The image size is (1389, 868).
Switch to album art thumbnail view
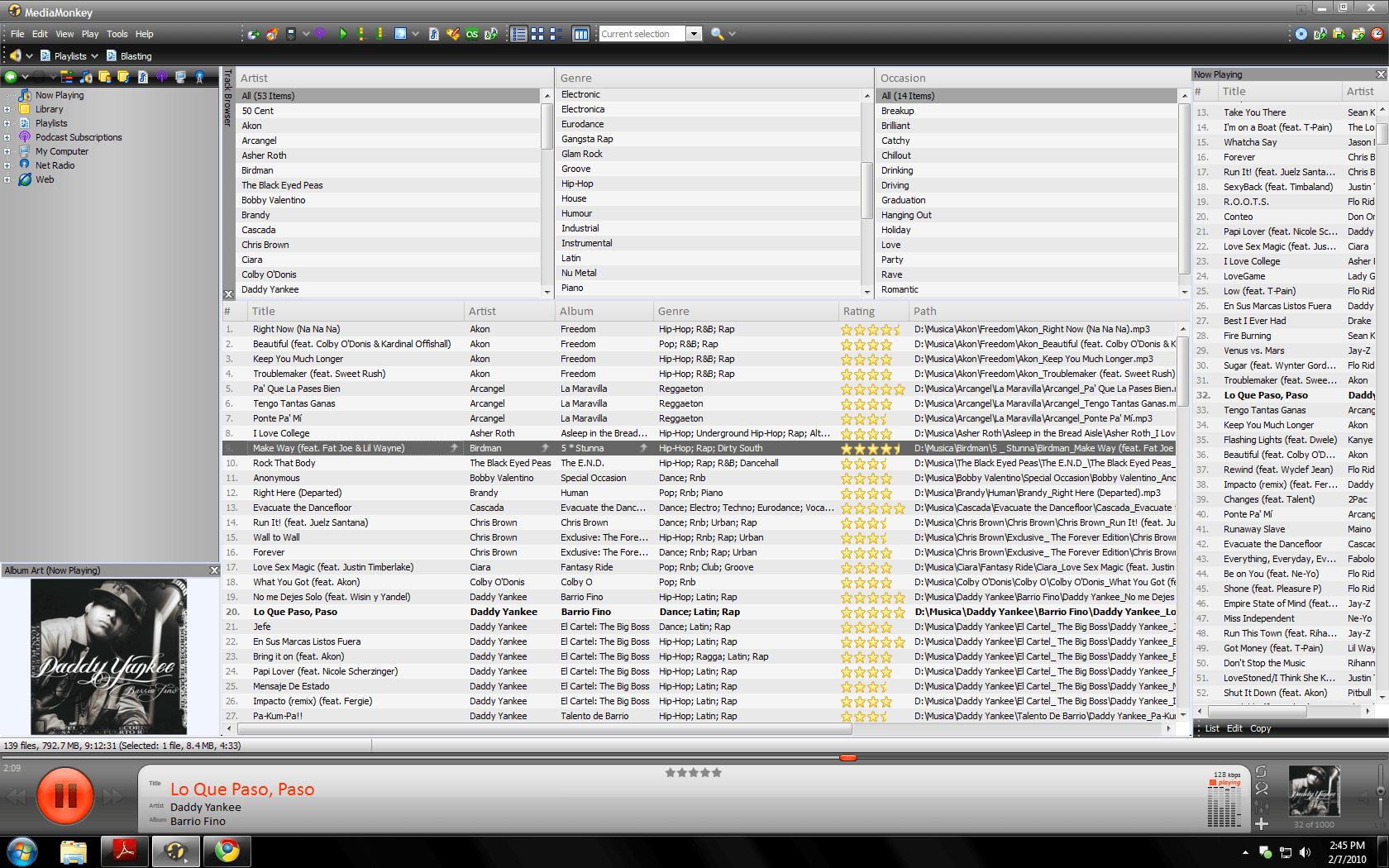(x=537, y=34)
